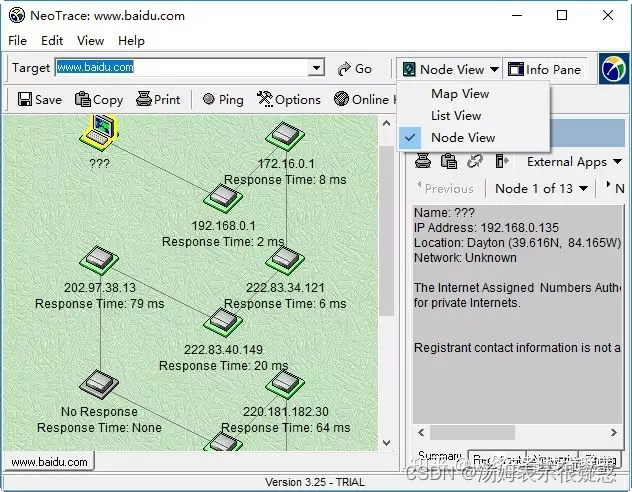
Task: Open the External Apps dropdown
Action: click(x=574, y=162)
